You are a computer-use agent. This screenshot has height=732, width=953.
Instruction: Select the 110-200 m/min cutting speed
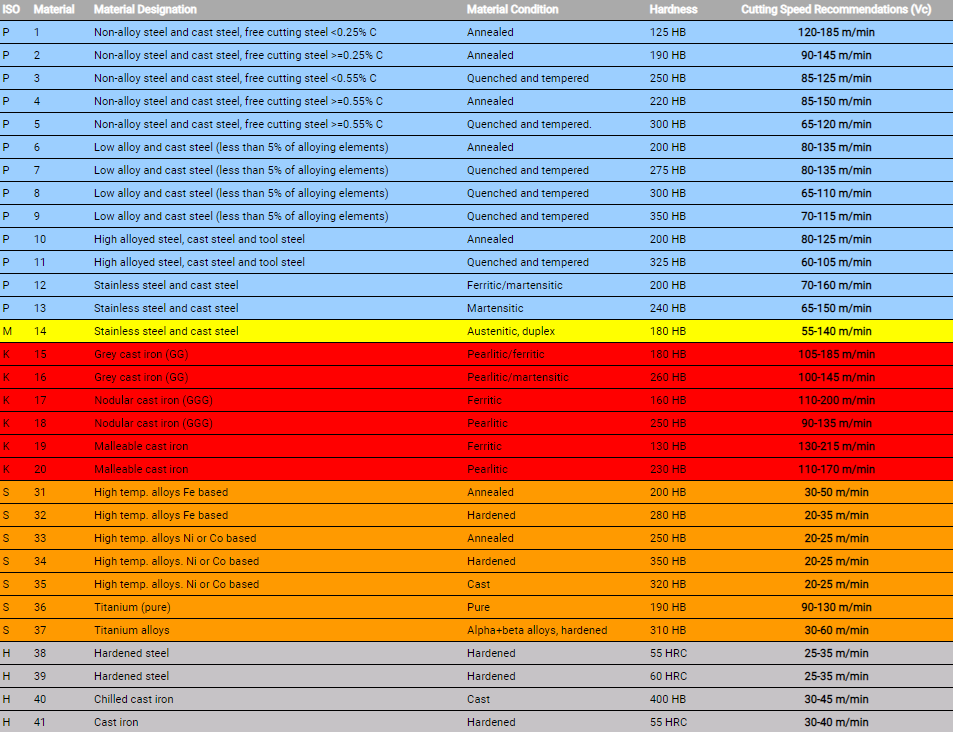point(836,400)
